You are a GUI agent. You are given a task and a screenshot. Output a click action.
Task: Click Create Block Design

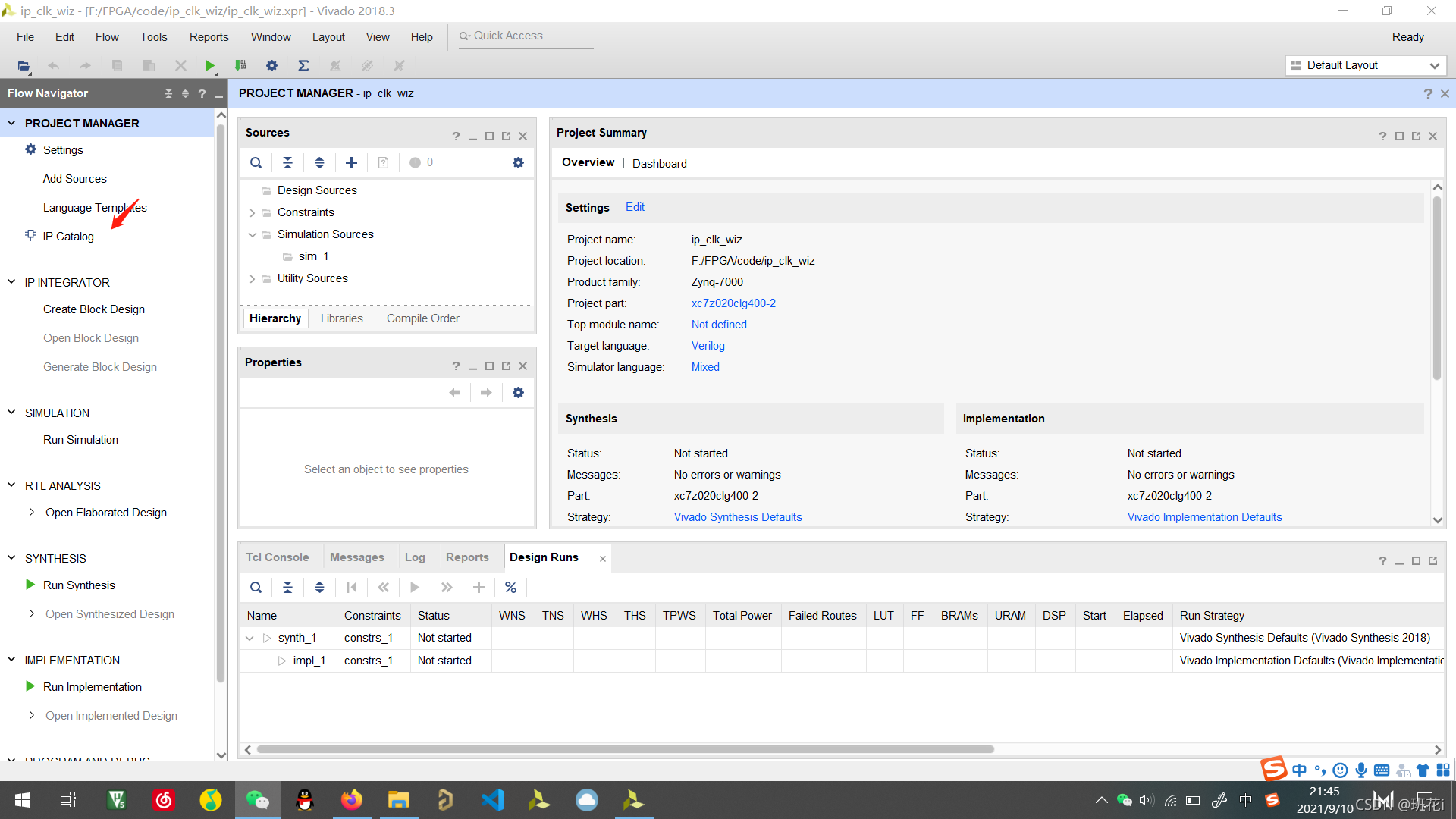[x=94, y=309]
